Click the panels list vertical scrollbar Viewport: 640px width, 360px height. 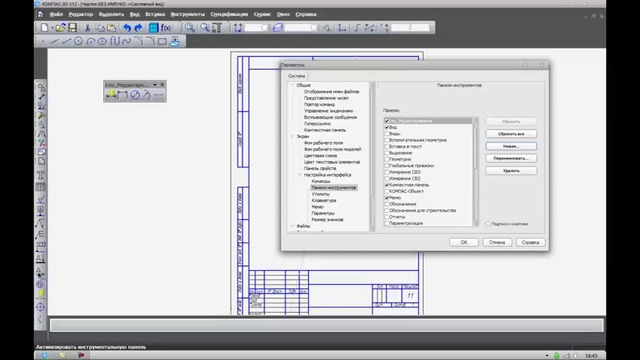point(475,171)
